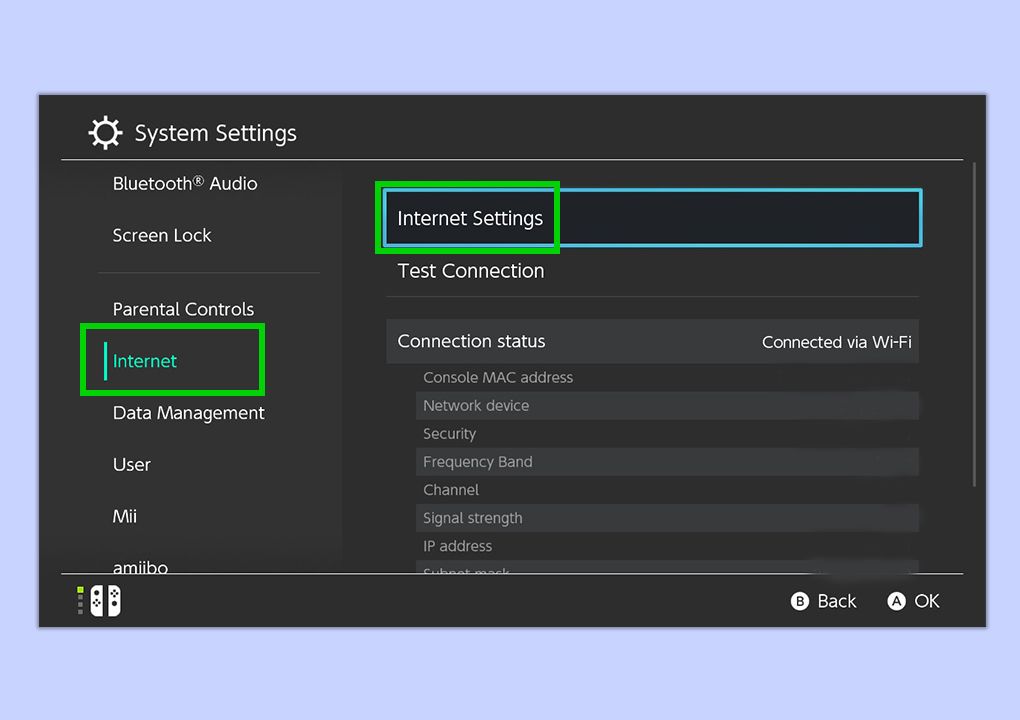Open the User settings section
The width and height of the screenshot is (1020, 720).
(131, 464)
